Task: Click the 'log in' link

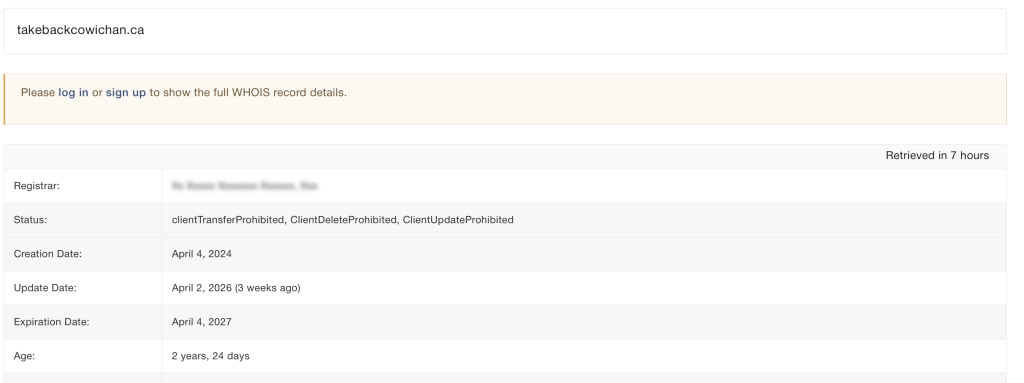Action: (73, 93)
